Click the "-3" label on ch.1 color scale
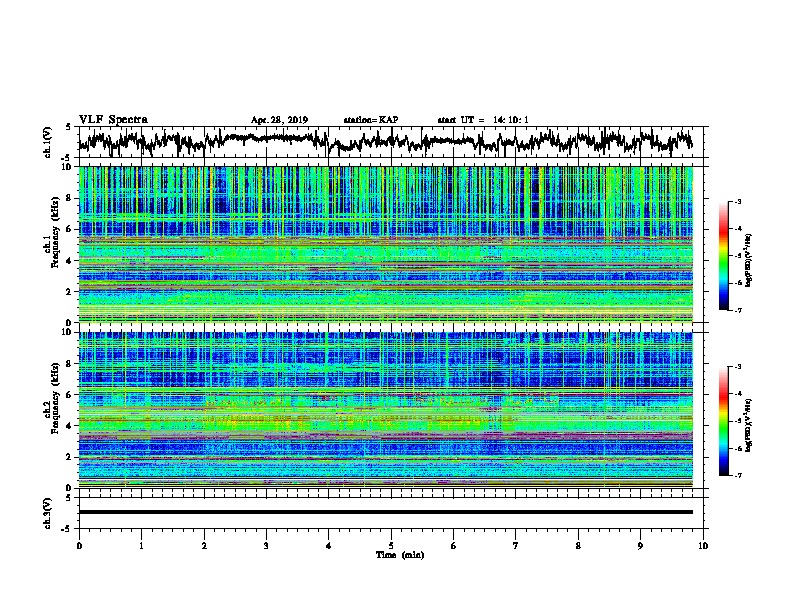 point(737,202)
